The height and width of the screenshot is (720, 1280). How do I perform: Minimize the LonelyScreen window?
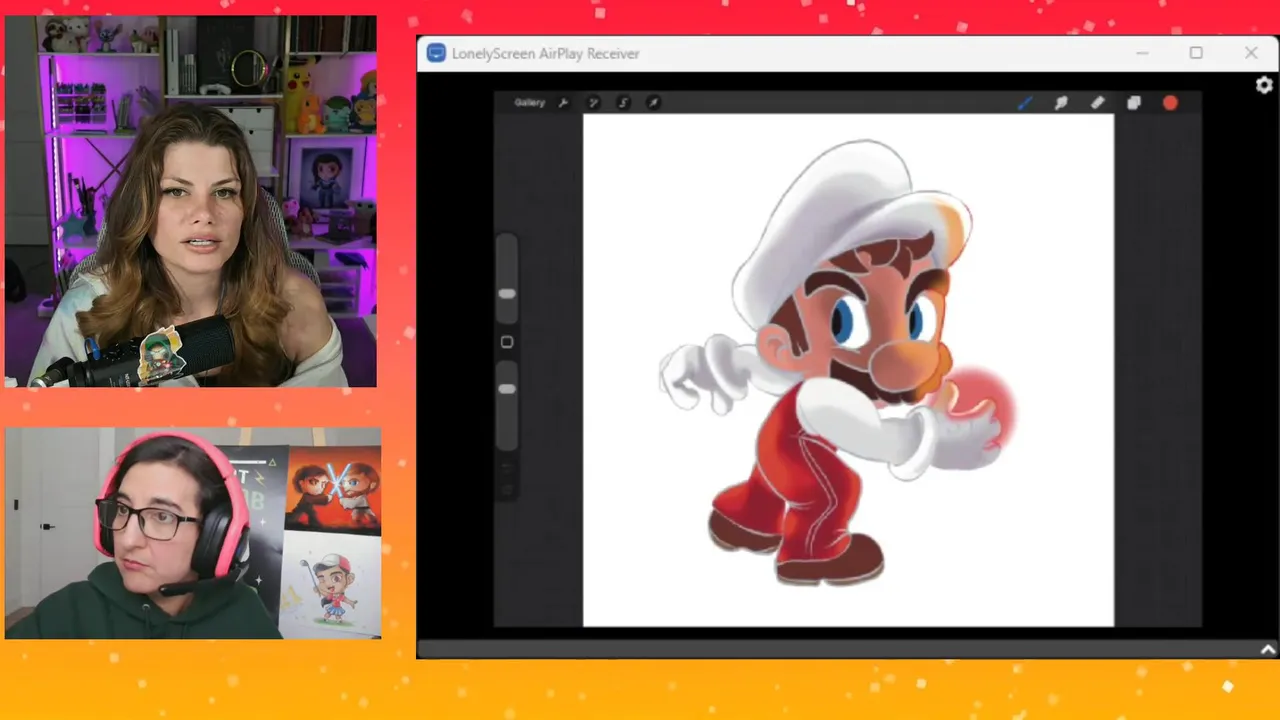point(1142,53)
